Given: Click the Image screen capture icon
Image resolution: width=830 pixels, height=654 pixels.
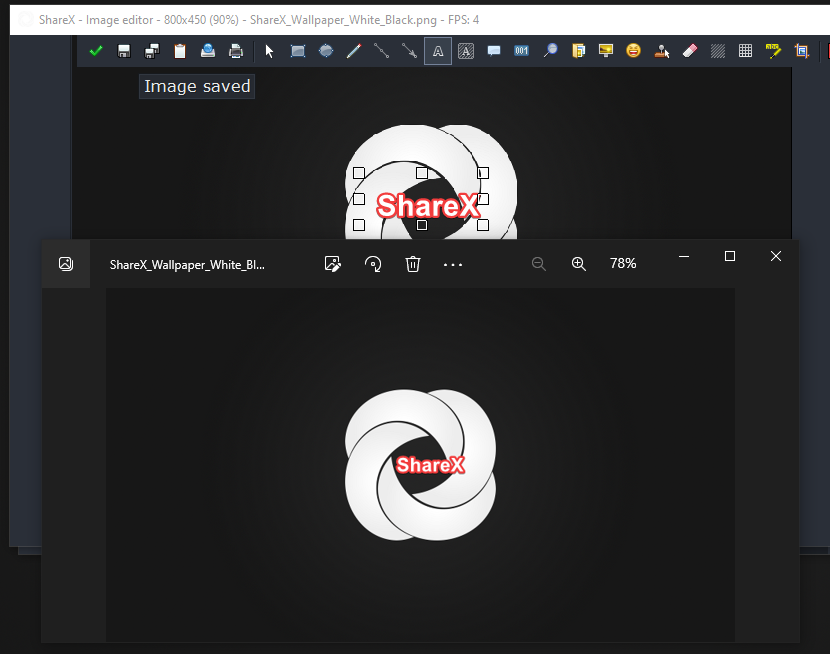Looking at the screenshot, I should point(606,51).
